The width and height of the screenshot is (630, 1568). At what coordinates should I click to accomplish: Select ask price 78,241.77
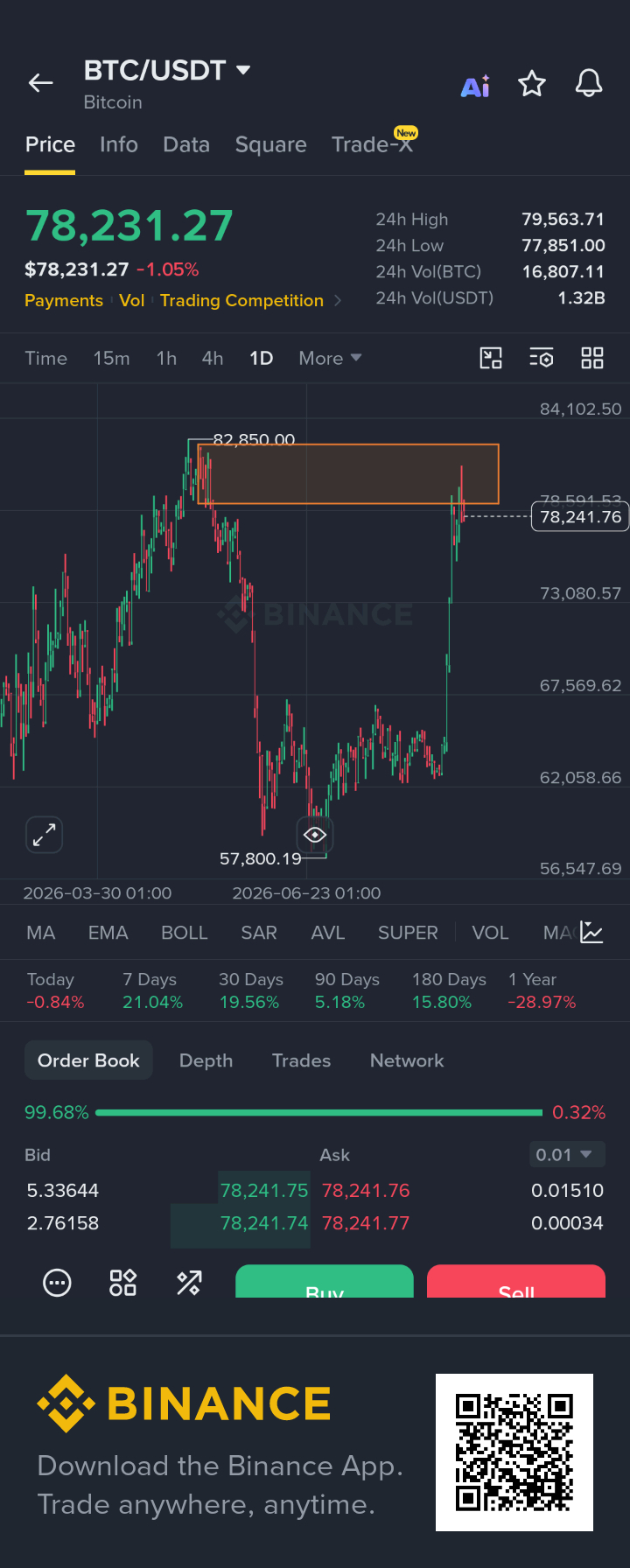[x=366, y=1223]
